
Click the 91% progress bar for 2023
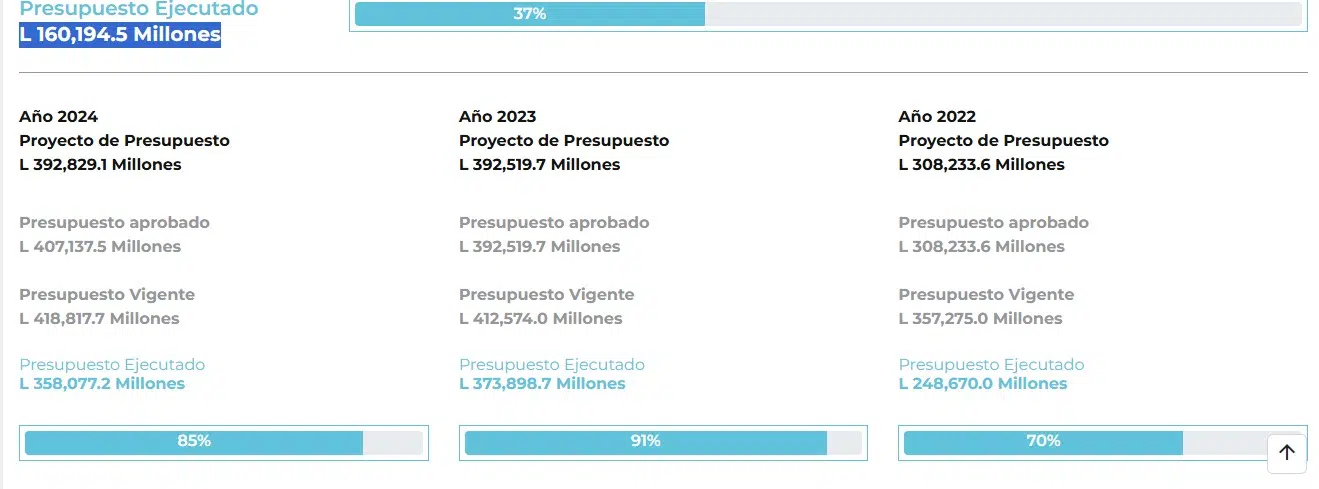(663, 442)
